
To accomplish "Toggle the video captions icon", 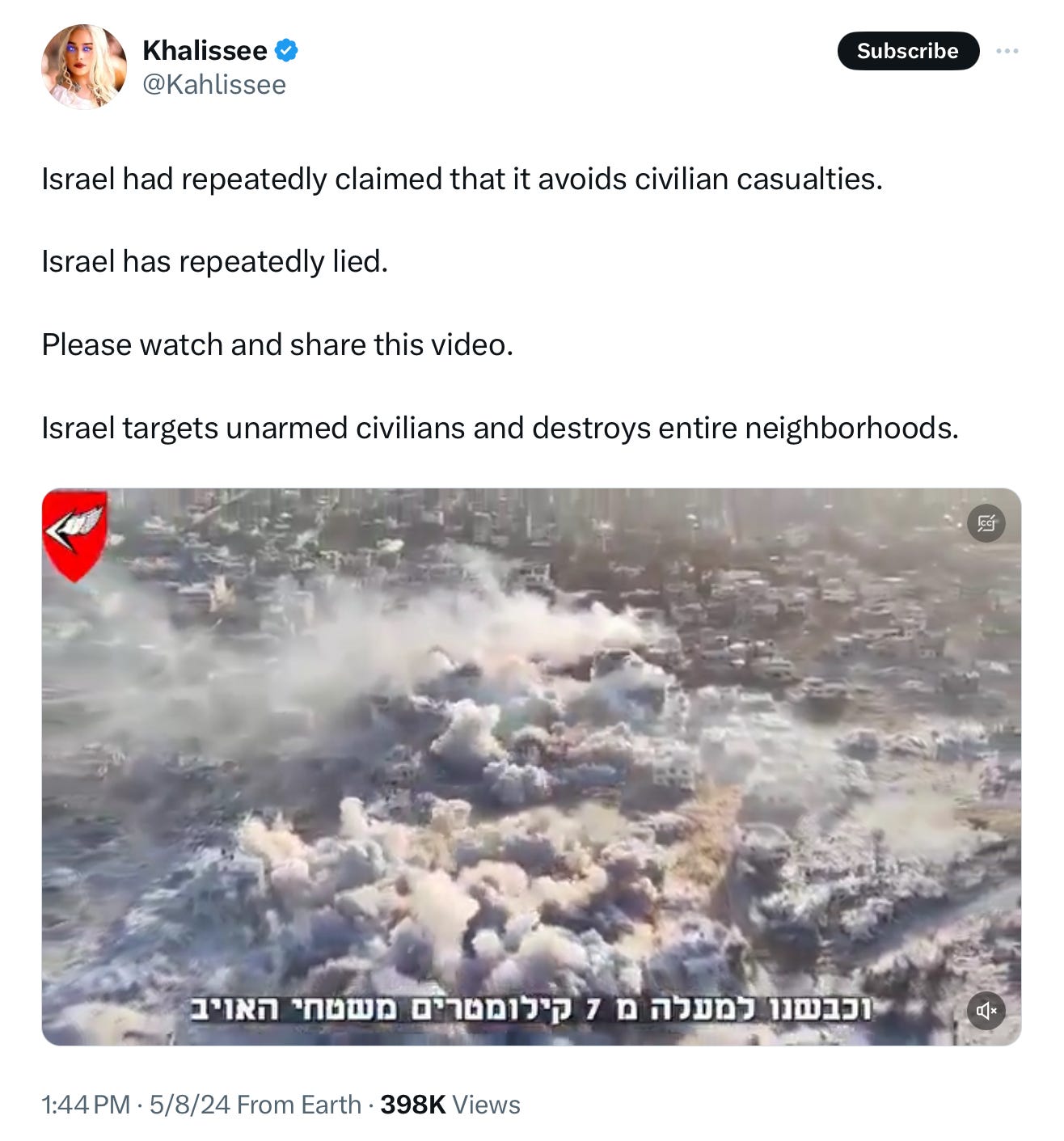I will click(986, 523).
